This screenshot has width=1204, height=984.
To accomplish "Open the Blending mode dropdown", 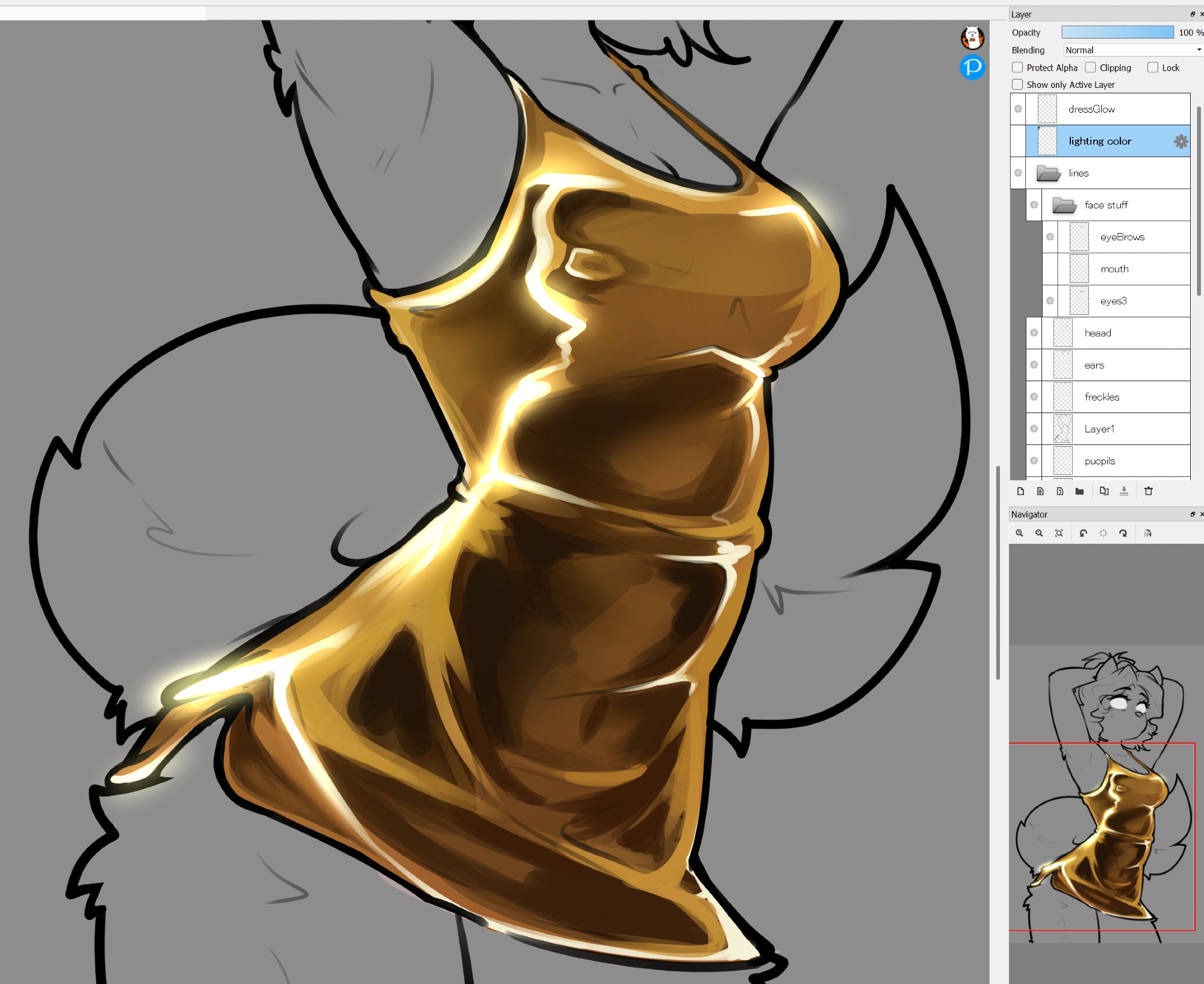I will point(1132,50).
